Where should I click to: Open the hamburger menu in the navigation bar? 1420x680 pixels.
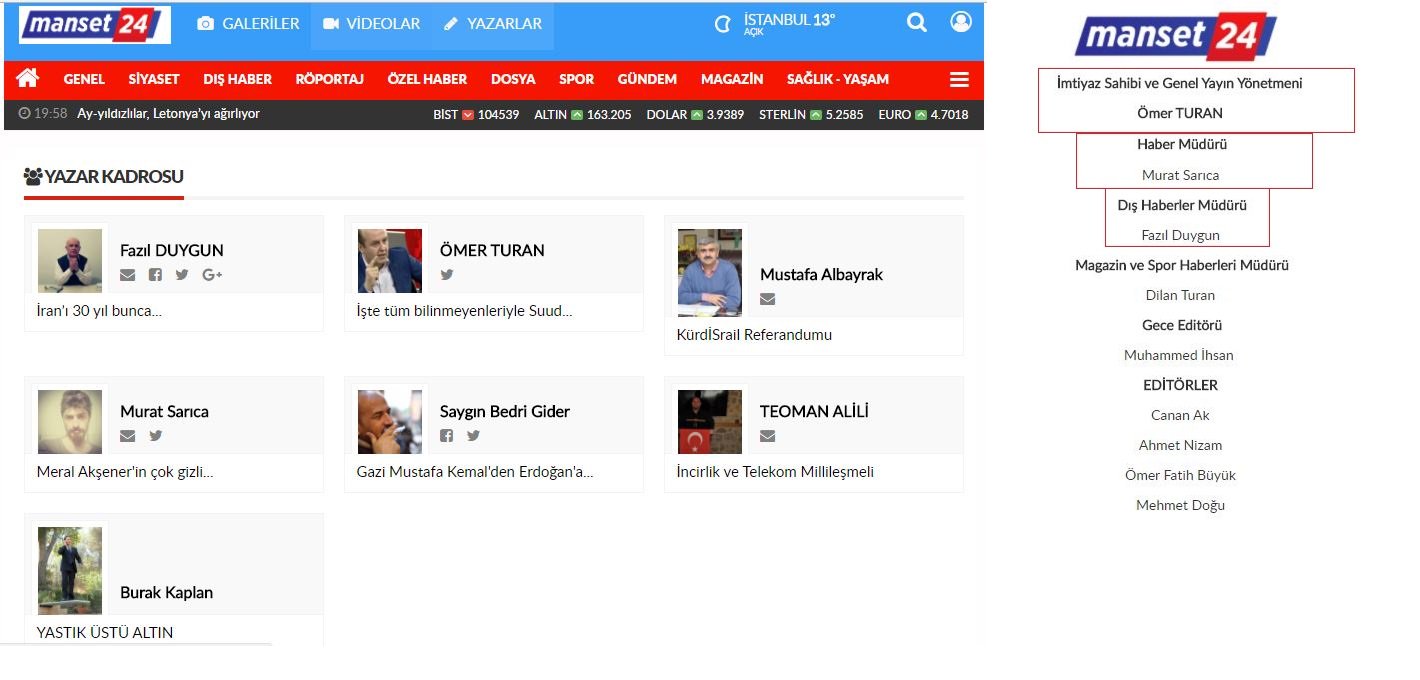pyautogui.click(x=959, y=80)
